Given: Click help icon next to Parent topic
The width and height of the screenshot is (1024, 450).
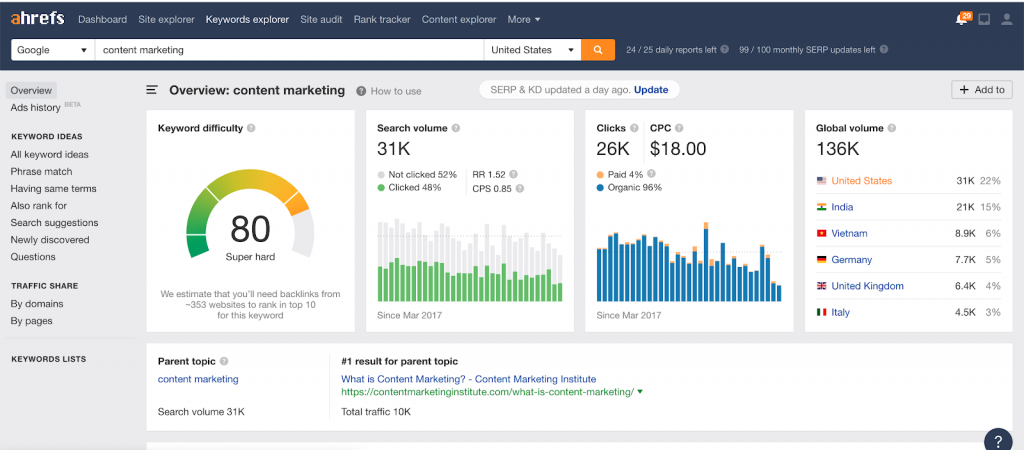Looking at the screenshot, I should (x=224, y=361).
